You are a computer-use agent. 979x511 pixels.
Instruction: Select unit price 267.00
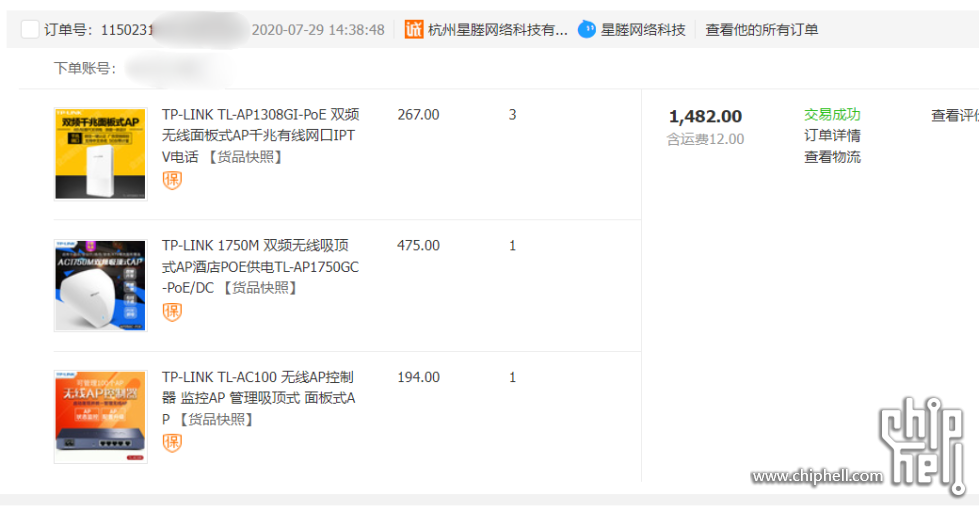pyautogui.click(x=418, y=114)
